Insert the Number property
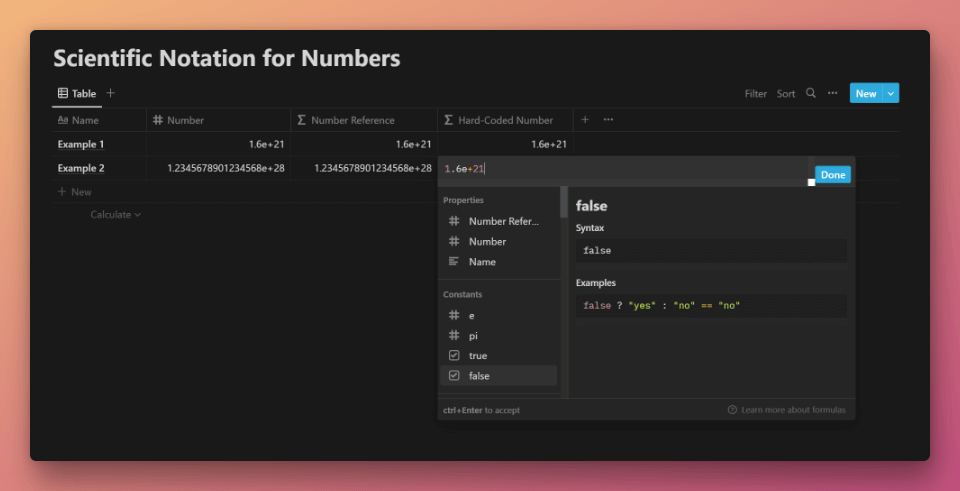Image resolution: width=960 pixels, height=491 pixels. tap(498, 241)
